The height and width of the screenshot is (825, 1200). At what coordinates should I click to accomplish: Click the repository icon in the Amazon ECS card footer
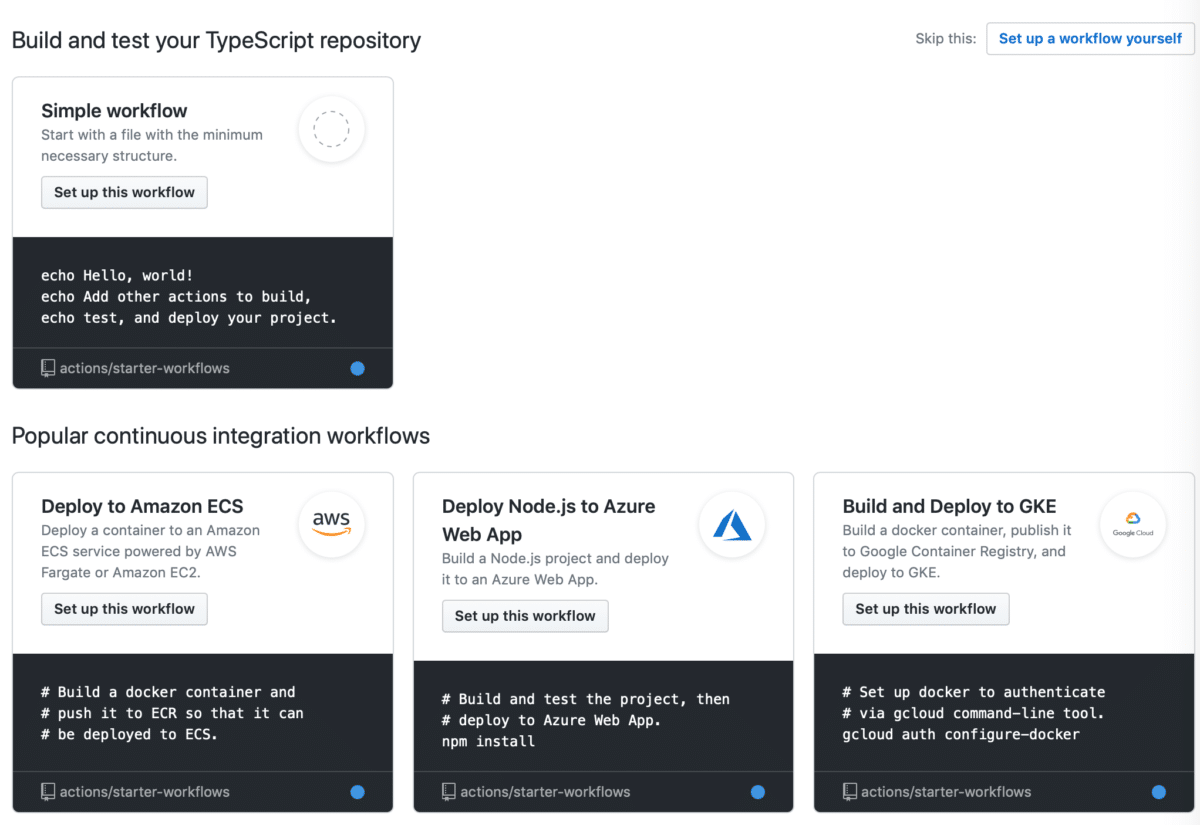click(48, 792)
